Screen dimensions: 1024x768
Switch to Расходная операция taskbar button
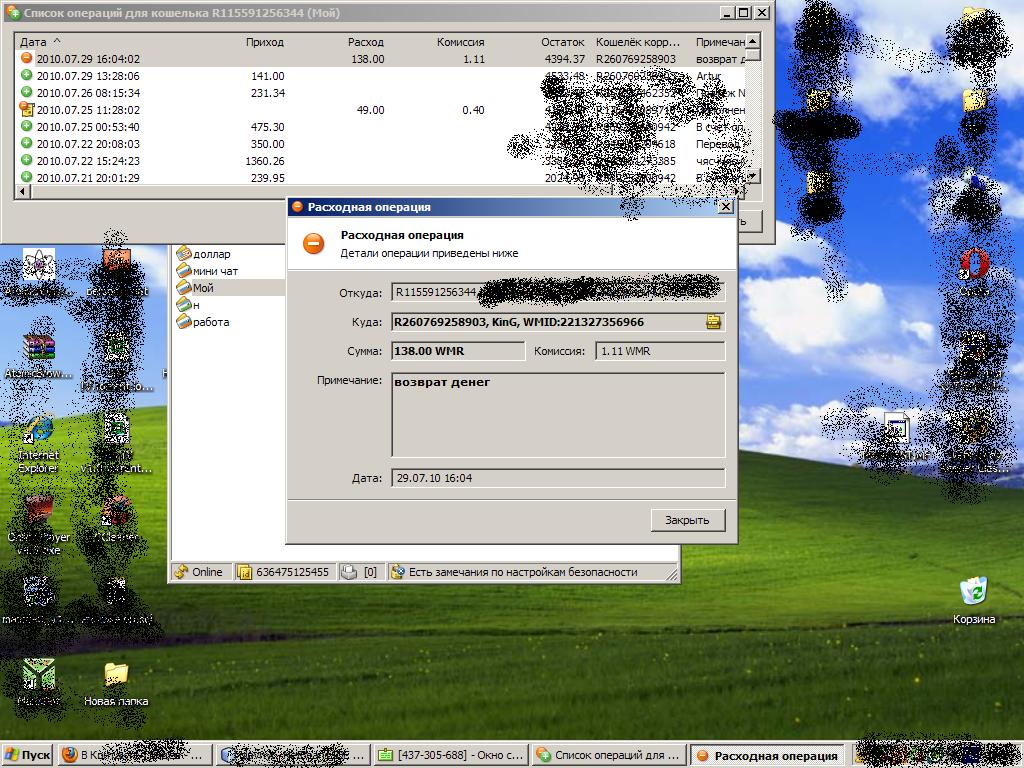pyautogui.click(x=768, y=755)
